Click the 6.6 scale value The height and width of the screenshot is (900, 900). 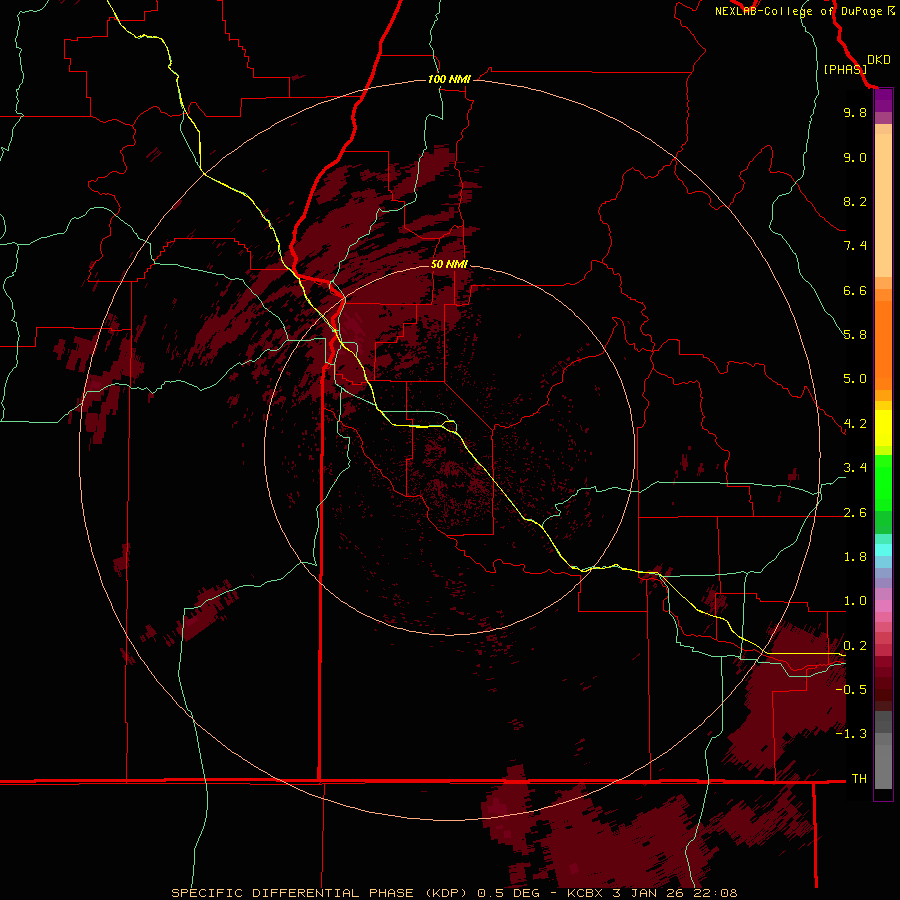pos(855,290)
